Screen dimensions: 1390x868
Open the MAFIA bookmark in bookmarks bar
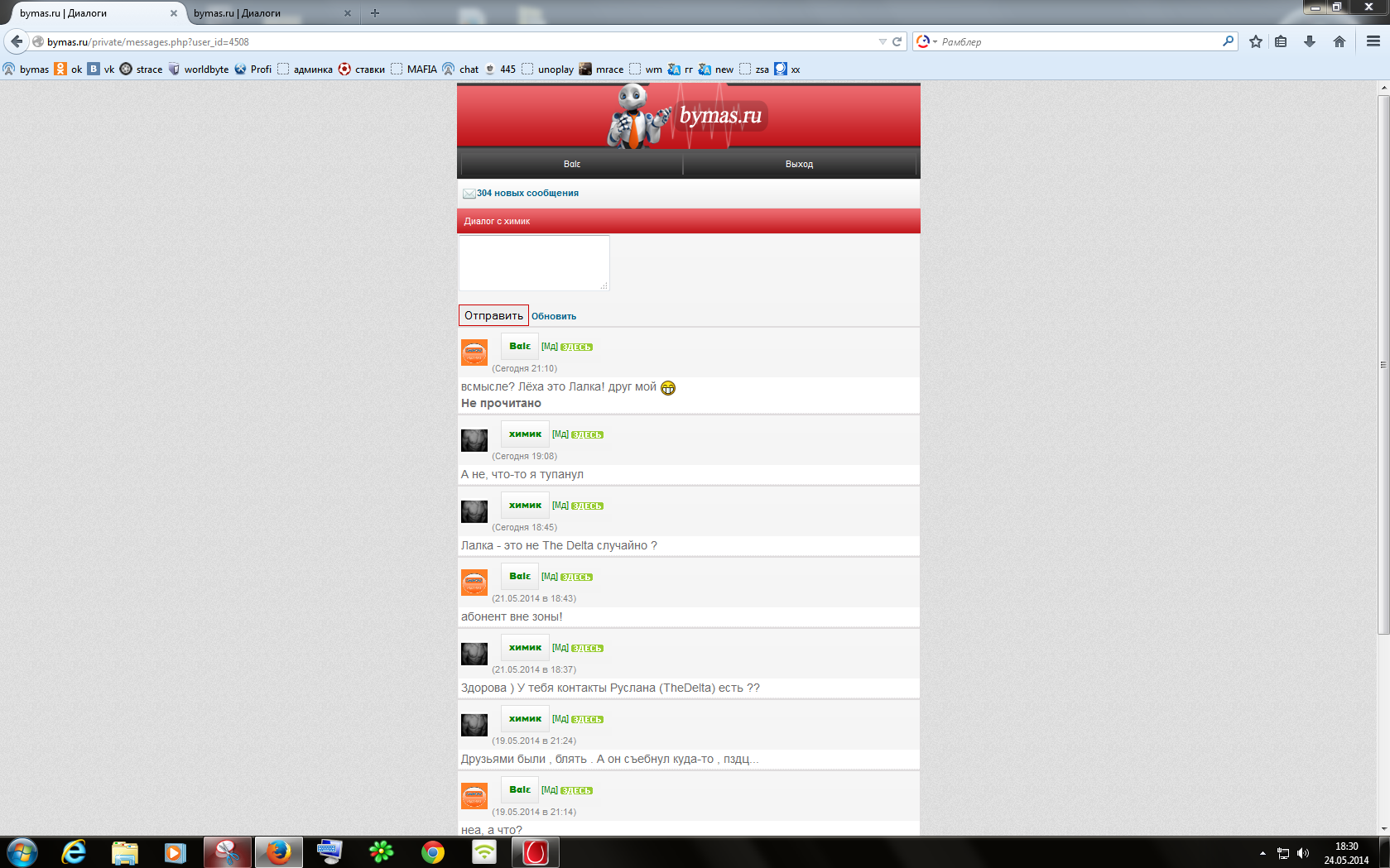coord(421,70)
